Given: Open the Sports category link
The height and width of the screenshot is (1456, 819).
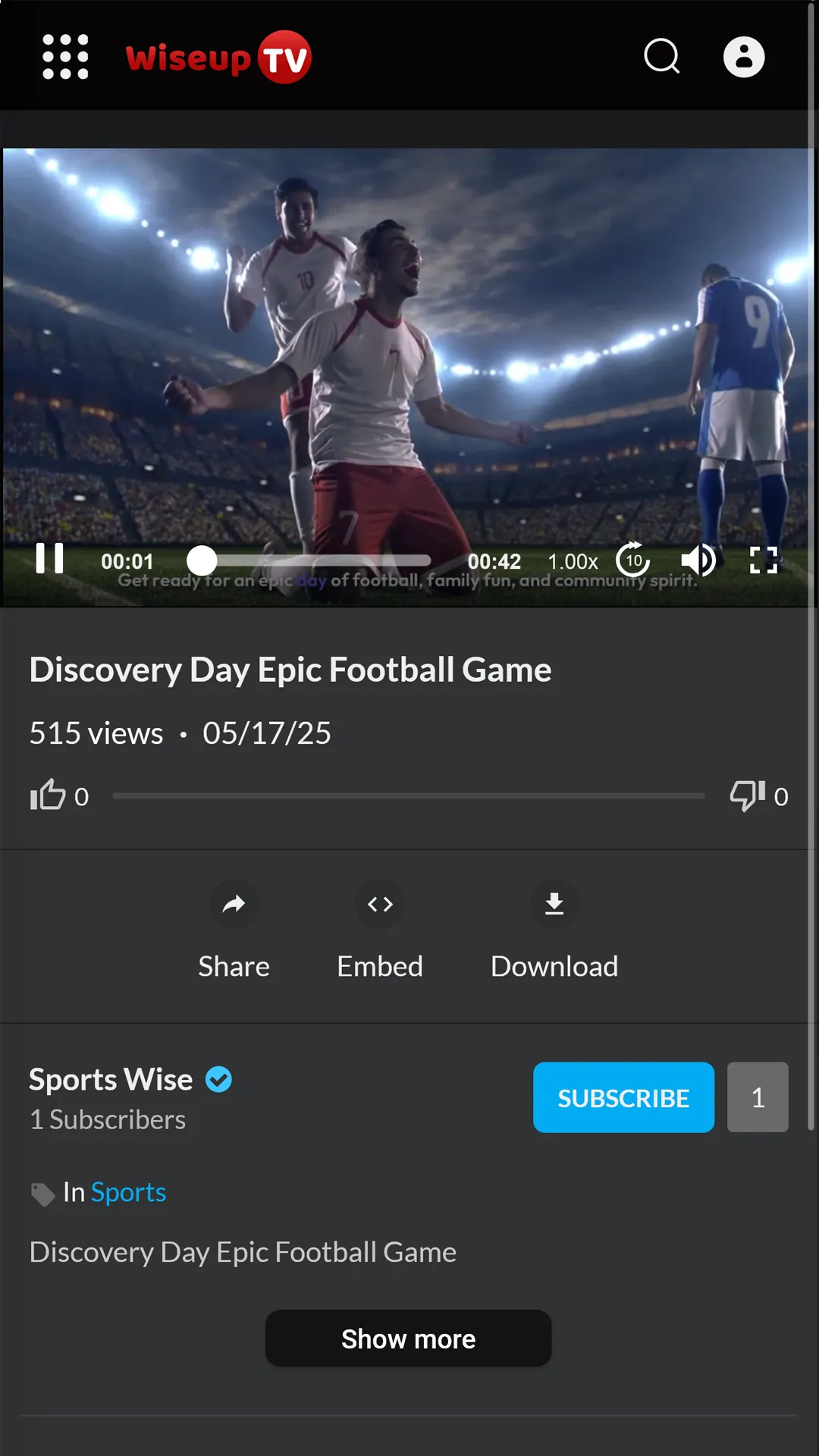Looking at the screenshot, I should point(128,1192).
